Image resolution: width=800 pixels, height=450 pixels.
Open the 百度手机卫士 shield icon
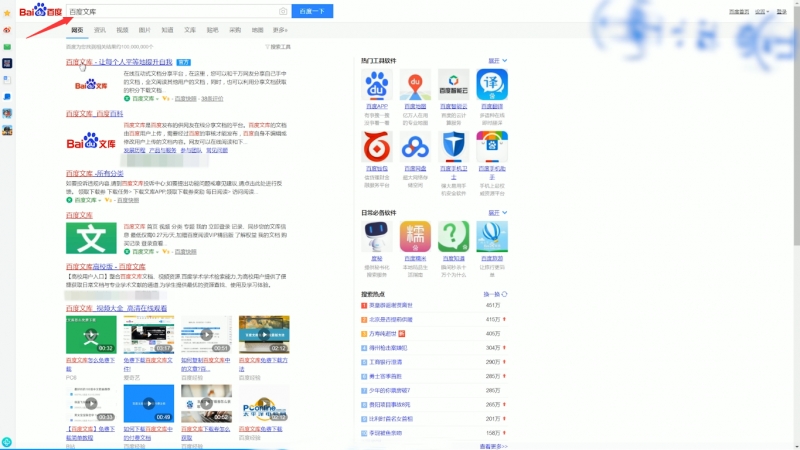(x=454, y=146)
